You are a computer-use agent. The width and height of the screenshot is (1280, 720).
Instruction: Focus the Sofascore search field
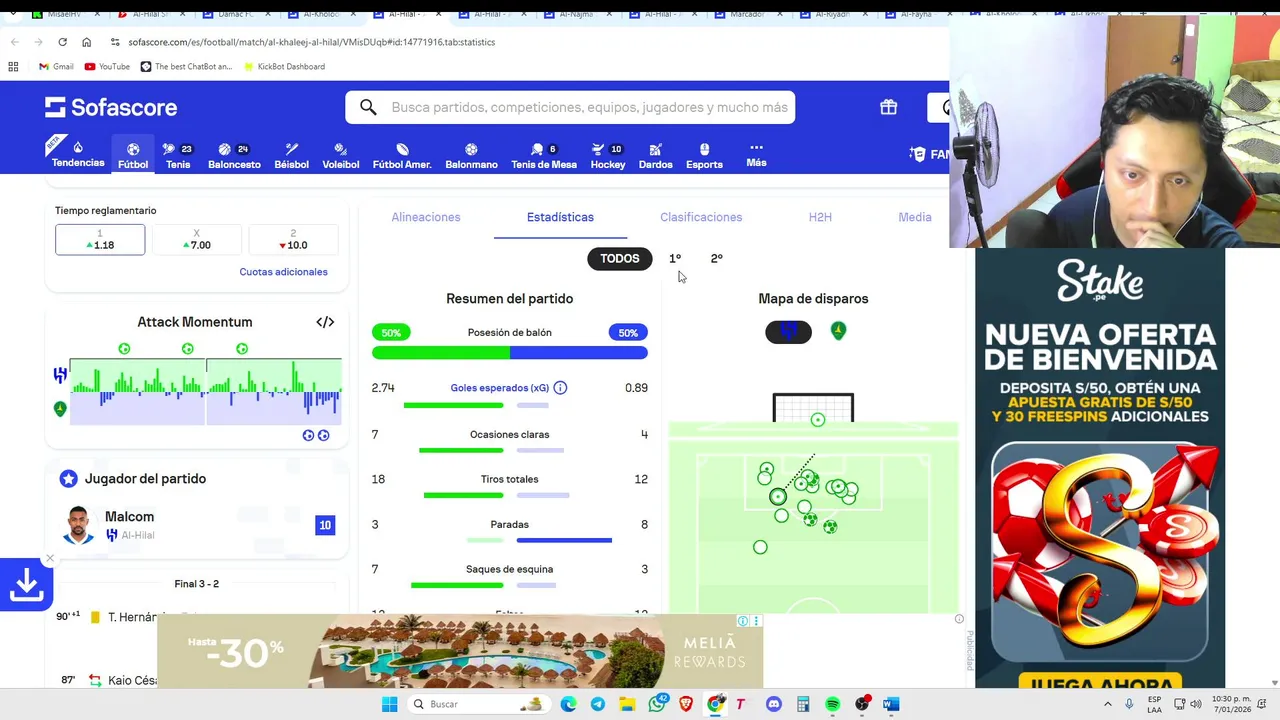point(570,107)
